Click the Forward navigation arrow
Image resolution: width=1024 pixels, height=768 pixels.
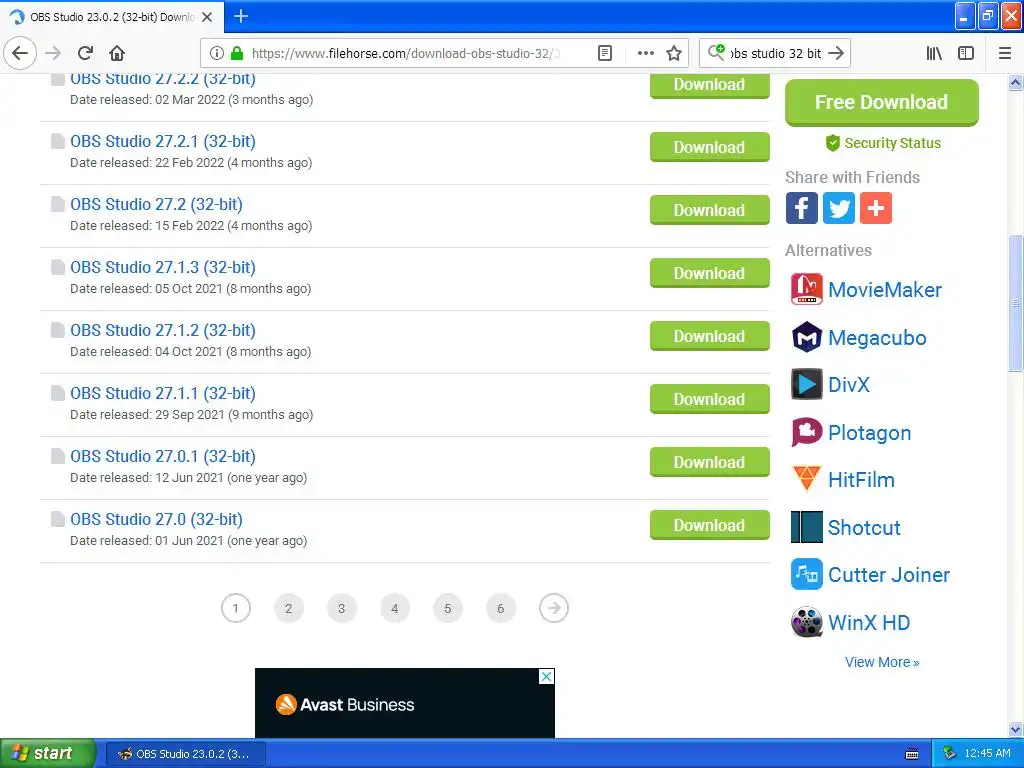coord(53,53)
